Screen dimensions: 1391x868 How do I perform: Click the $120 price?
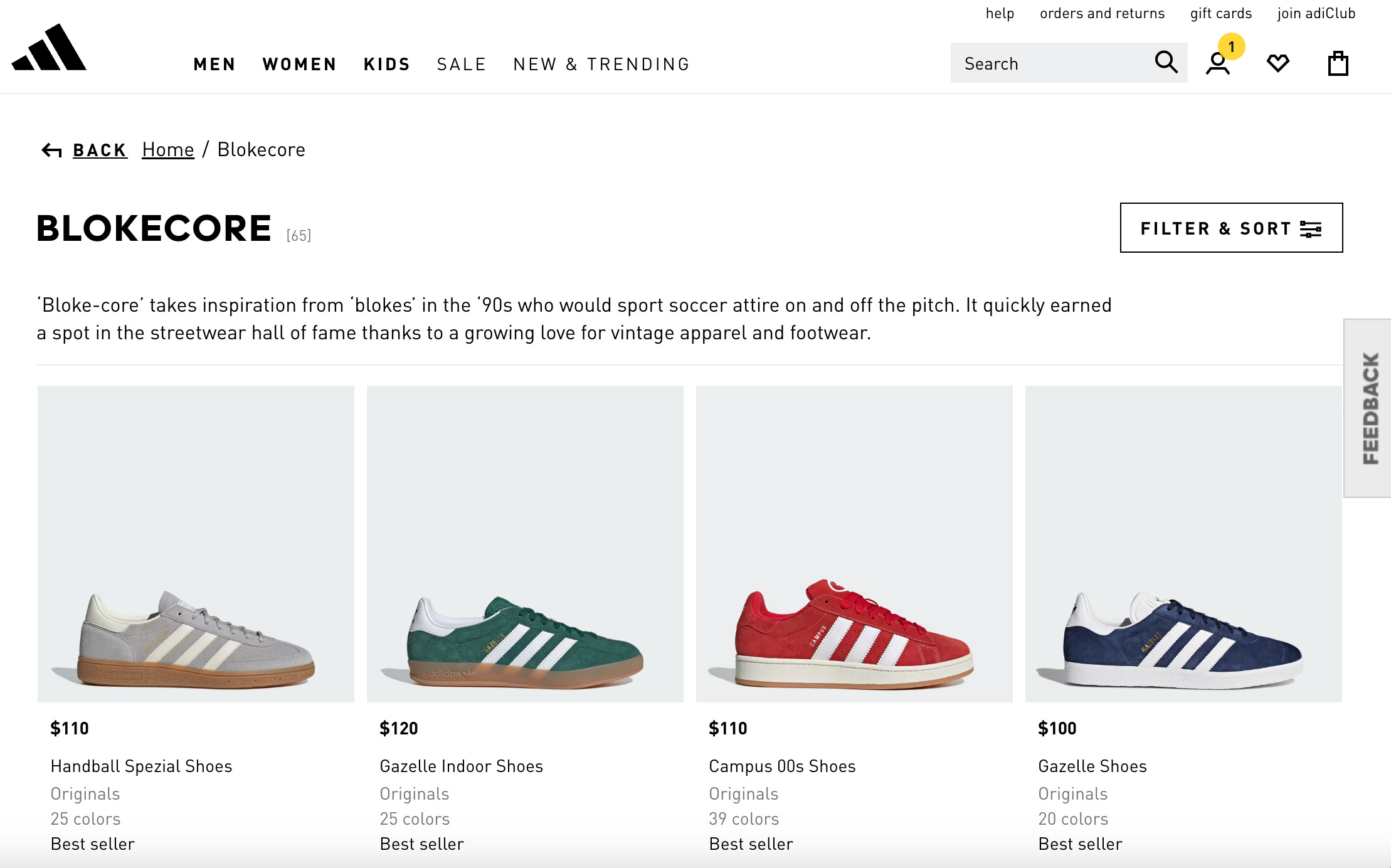tap(398, 728)
